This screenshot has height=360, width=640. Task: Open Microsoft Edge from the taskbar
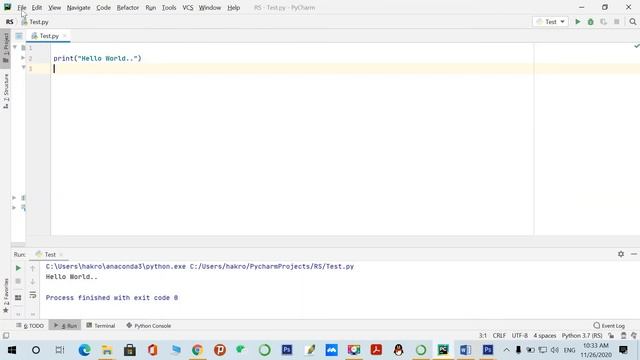(x=84, y=350)
